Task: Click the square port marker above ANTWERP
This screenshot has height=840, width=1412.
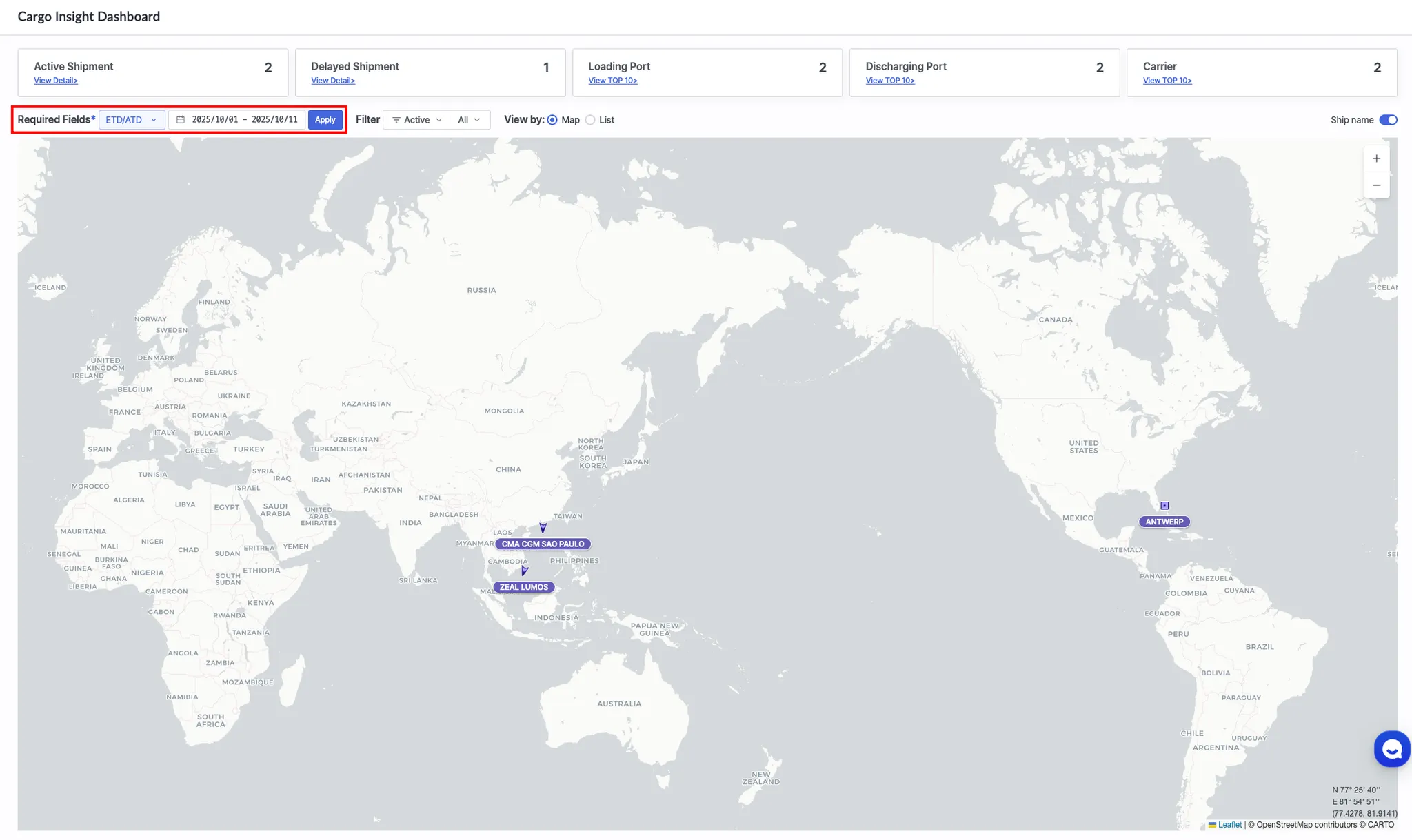Action: coord(1164,506)
